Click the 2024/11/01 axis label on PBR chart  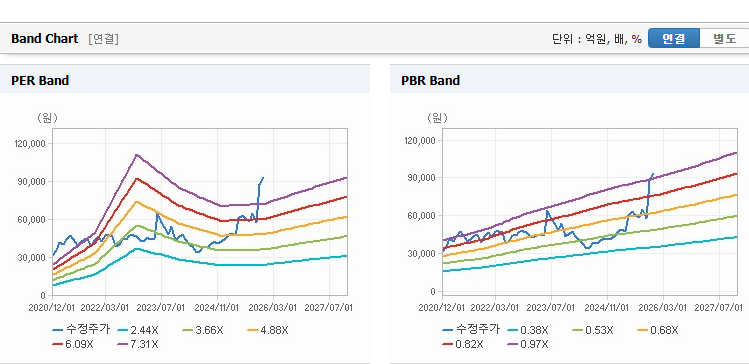(607, 308)
